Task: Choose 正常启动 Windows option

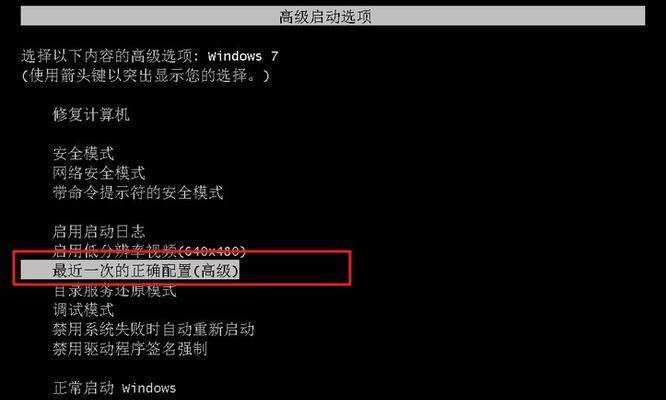Action: point(114,388)
